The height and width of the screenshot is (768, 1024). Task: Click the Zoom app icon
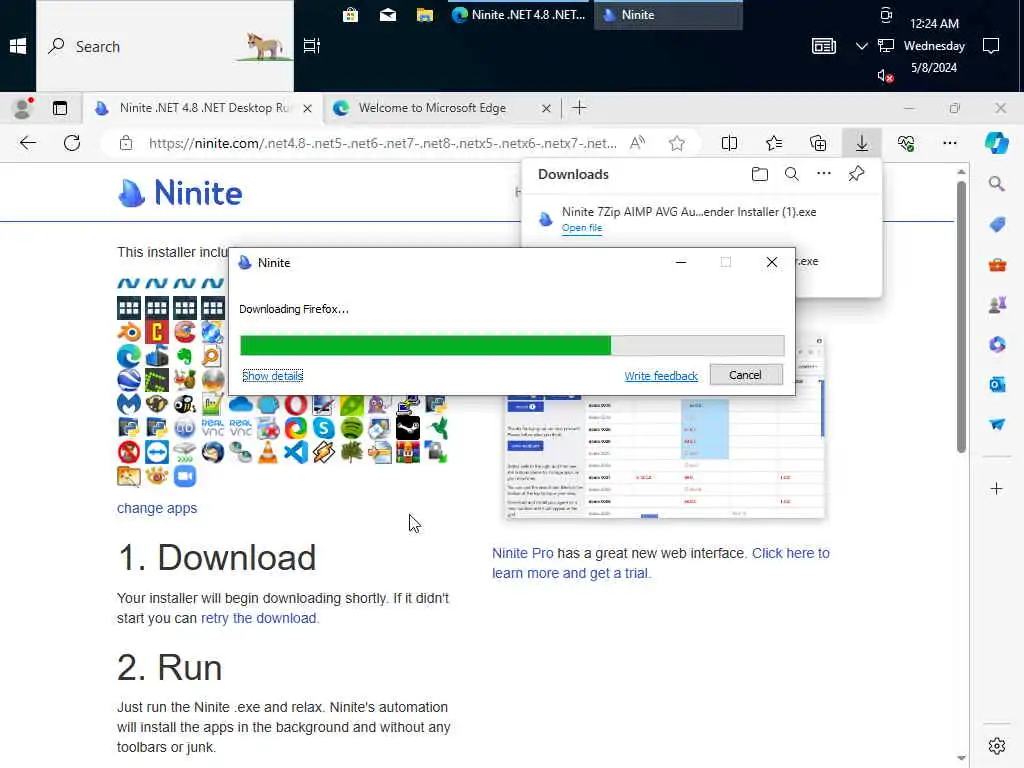pos(185,476)
